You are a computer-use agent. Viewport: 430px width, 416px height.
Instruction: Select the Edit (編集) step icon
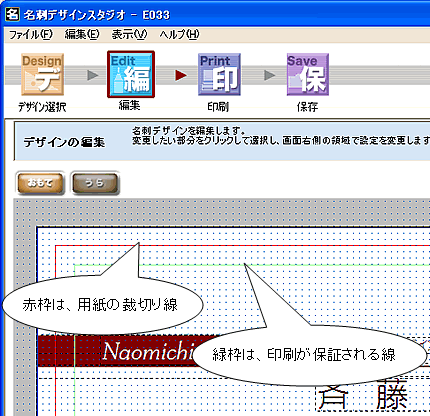(131, 74)
